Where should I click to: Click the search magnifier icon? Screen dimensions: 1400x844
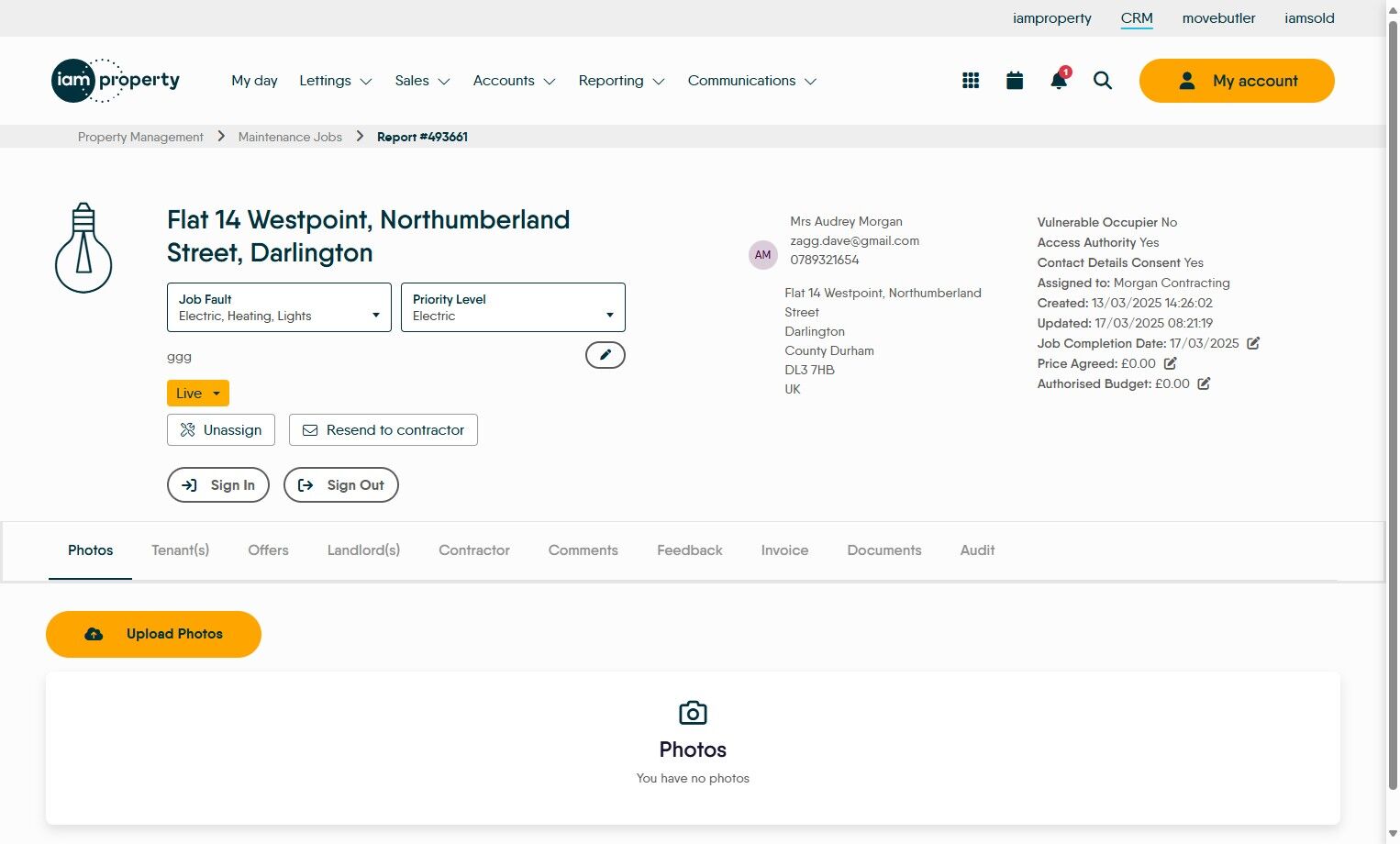point(1103,81)
